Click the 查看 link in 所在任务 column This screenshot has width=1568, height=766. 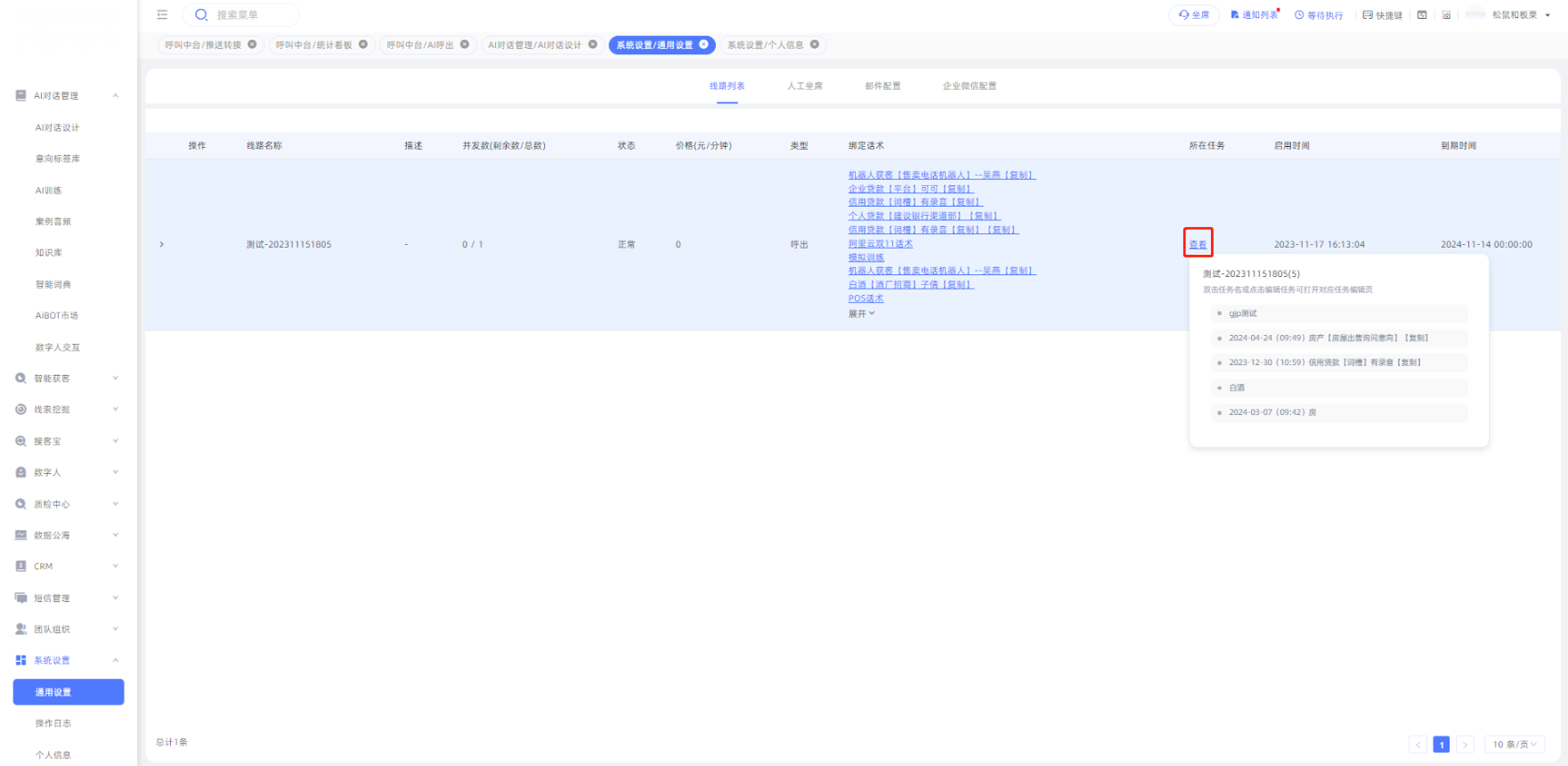pos(1198,244)
